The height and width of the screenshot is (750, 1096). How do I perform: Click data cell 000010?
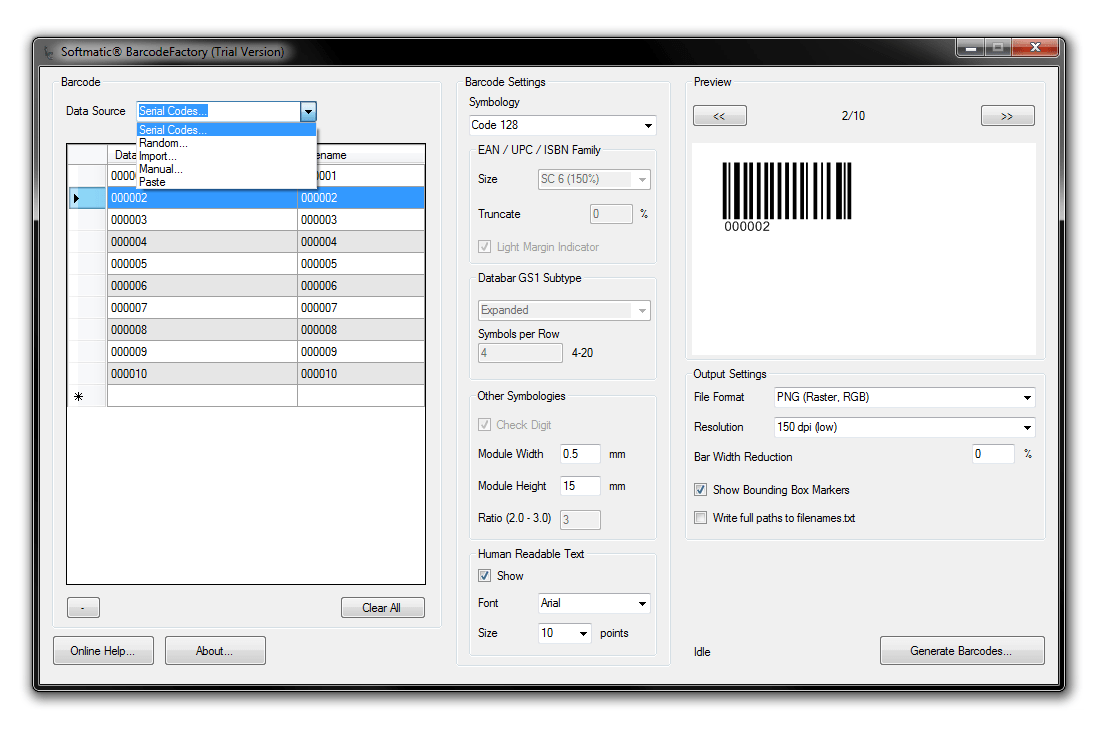[203, 374]
